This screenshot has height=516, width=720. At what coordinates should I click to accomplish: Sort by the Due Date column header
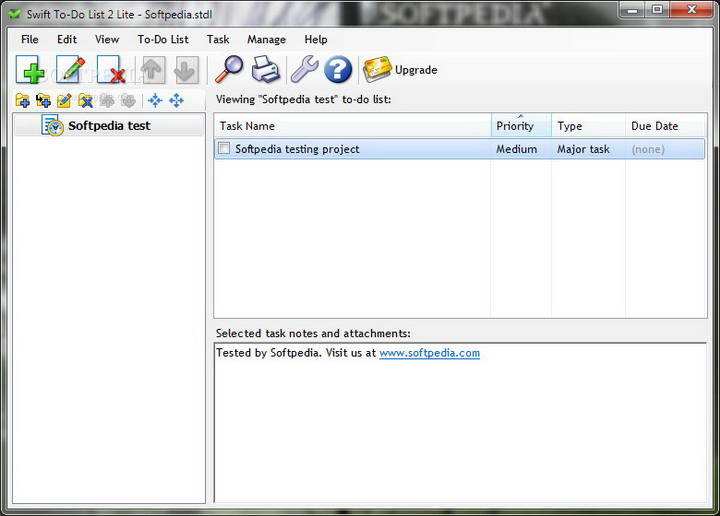665,125
